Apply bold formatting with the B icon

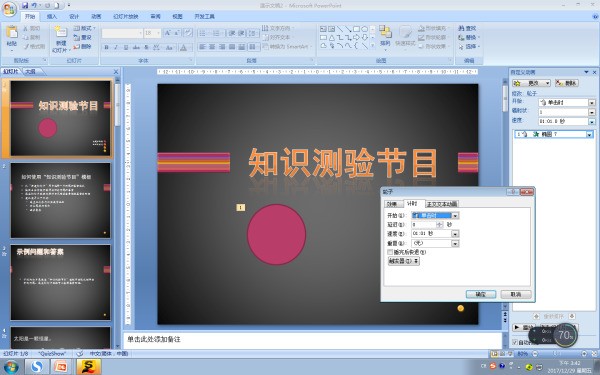(x=106, y=47)
